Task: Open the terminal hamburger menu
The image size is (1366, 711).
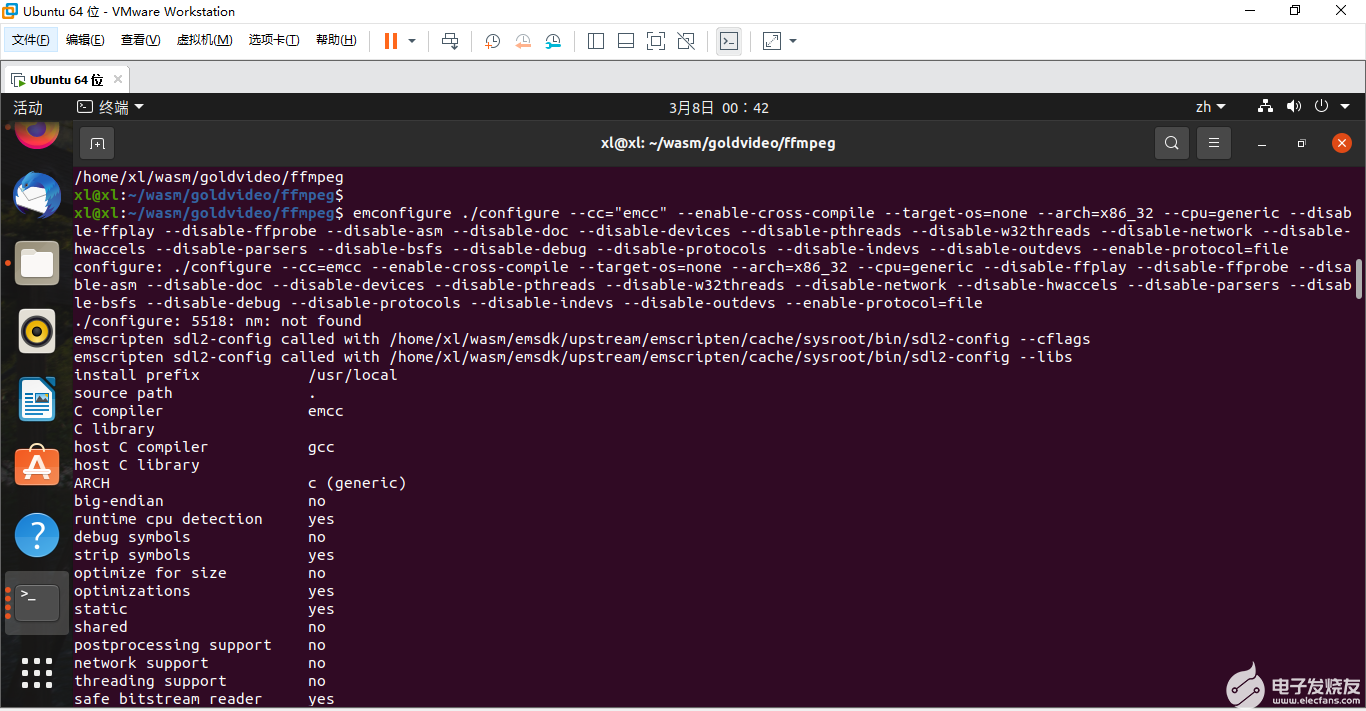Action: [1214, 143]
